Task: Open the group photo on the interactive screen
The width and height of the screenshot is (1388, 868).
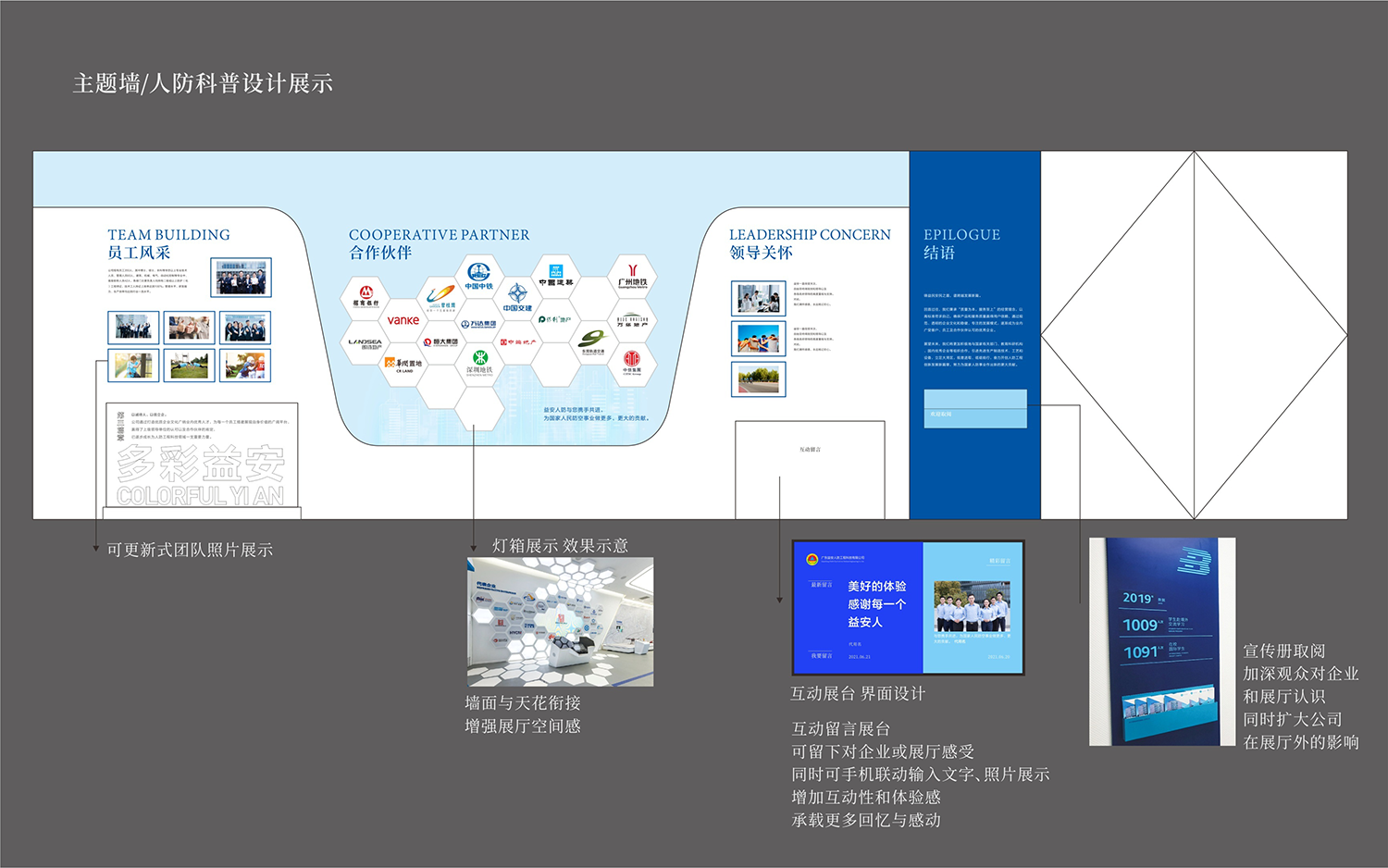Action: [x=972, y=606]
